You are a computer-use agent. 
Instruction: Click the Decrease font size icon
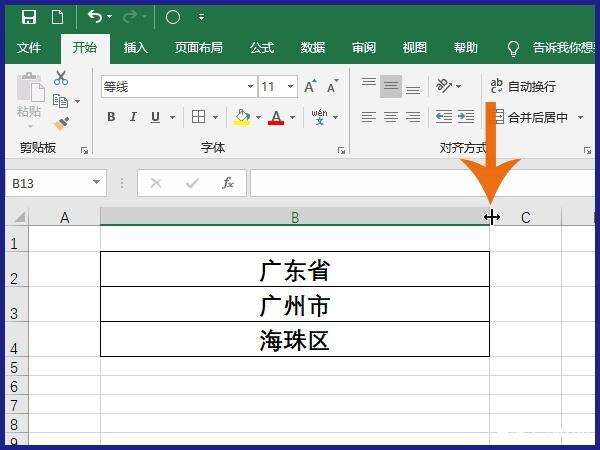coord(333,86)
